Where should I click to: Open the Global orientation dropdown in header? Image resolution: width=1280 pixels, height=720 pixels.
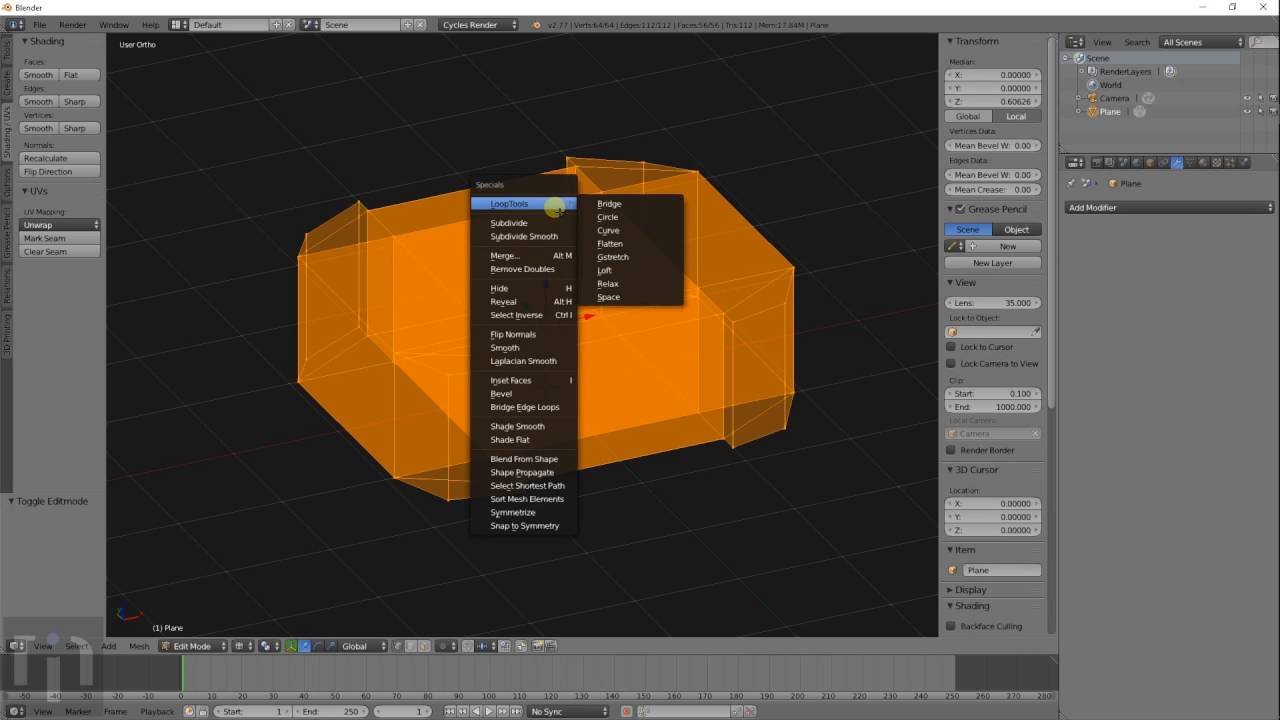361,646
